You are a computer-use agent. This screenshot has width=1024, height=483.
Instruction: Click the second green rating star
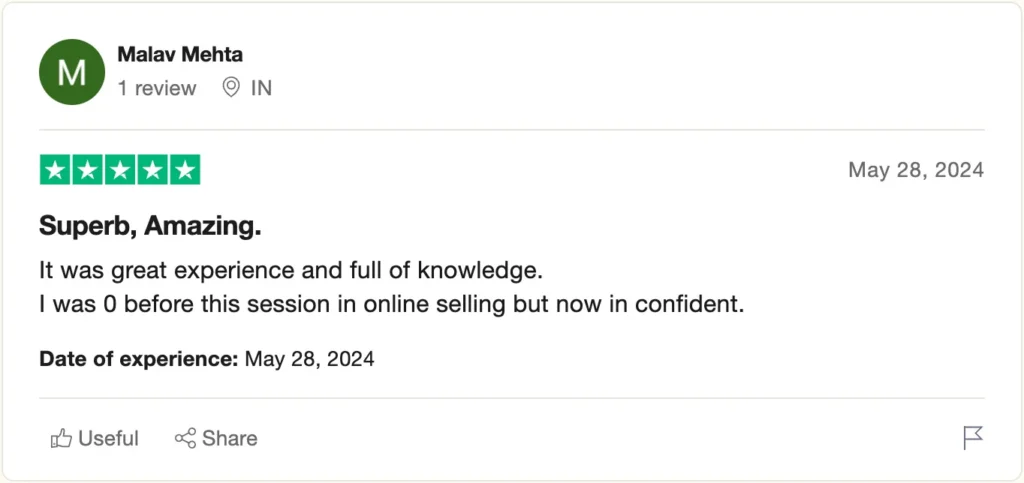coord(88,170)
